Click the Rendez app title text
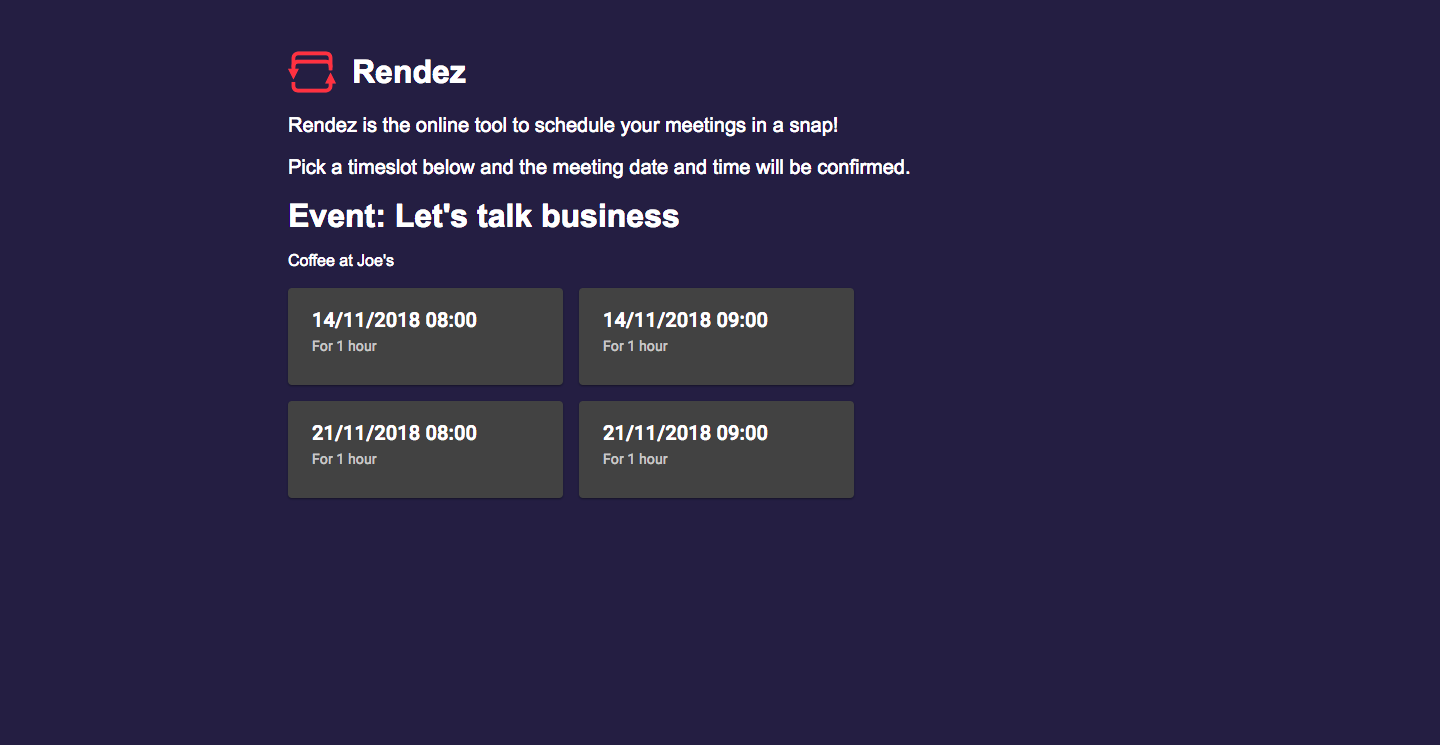The image size is (1440, 745). coord(408,71)
